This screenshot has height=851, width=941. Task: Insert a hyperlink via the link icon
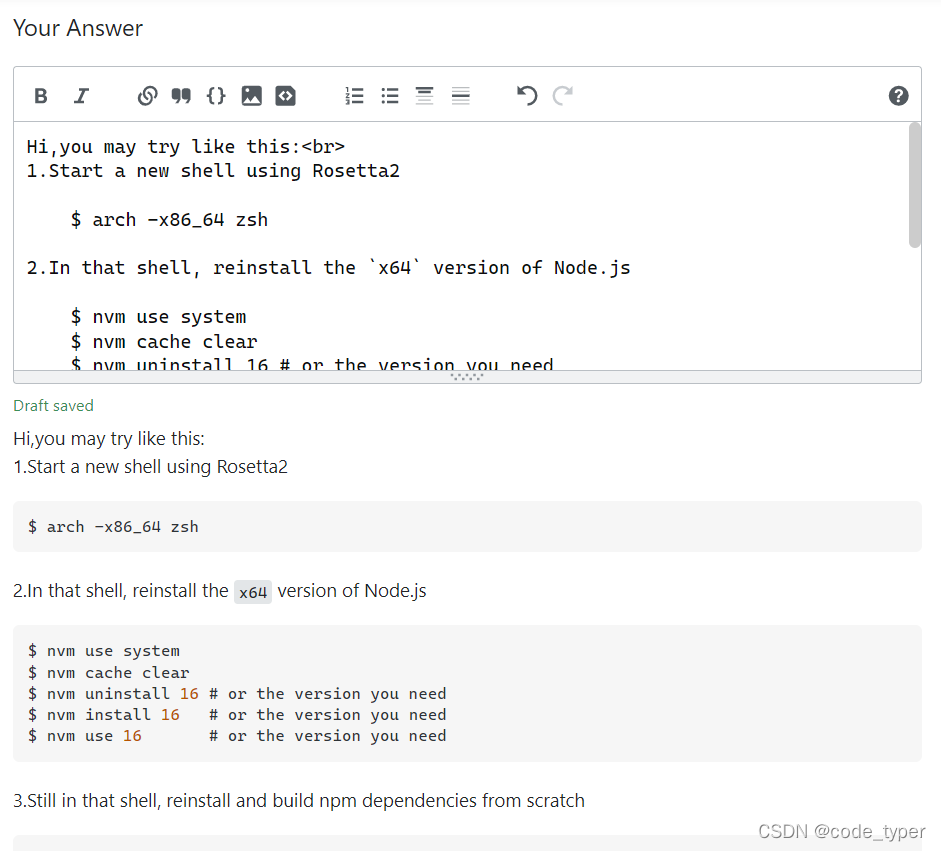coord(147,96)
